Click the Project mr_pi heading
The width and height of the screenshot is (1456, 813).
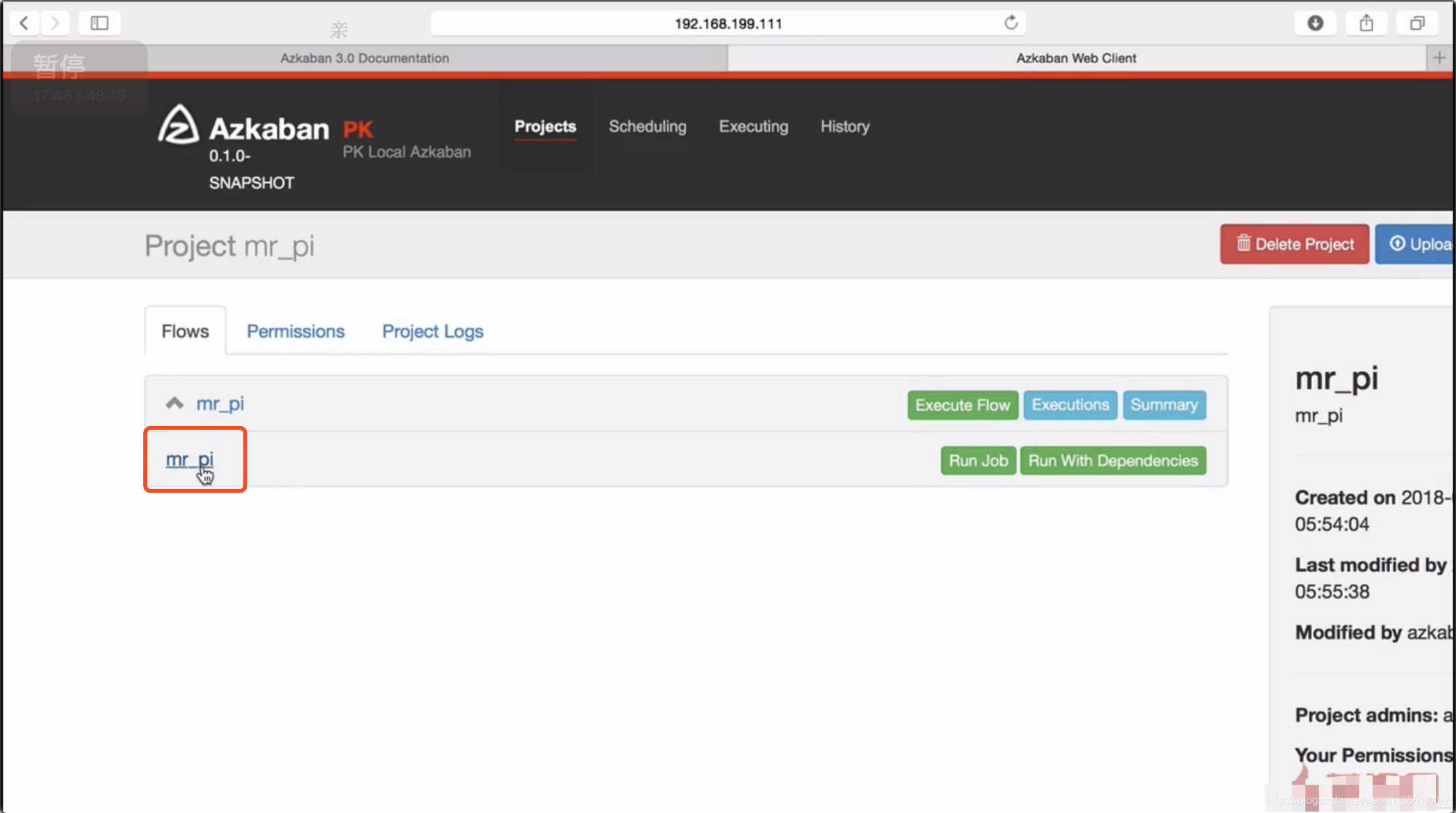[229, 246]
